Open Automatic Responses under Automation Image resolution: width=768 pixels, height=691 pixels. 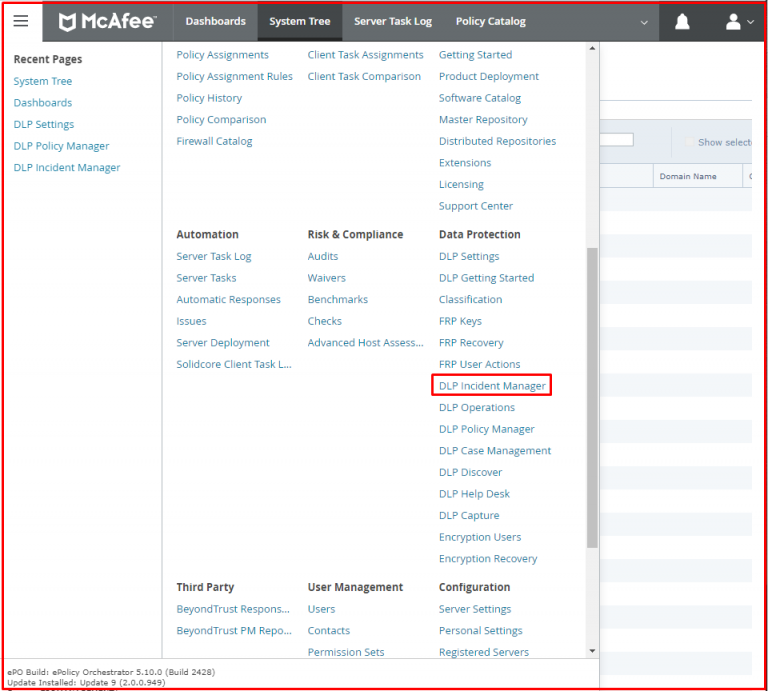(x=228, y=300)
